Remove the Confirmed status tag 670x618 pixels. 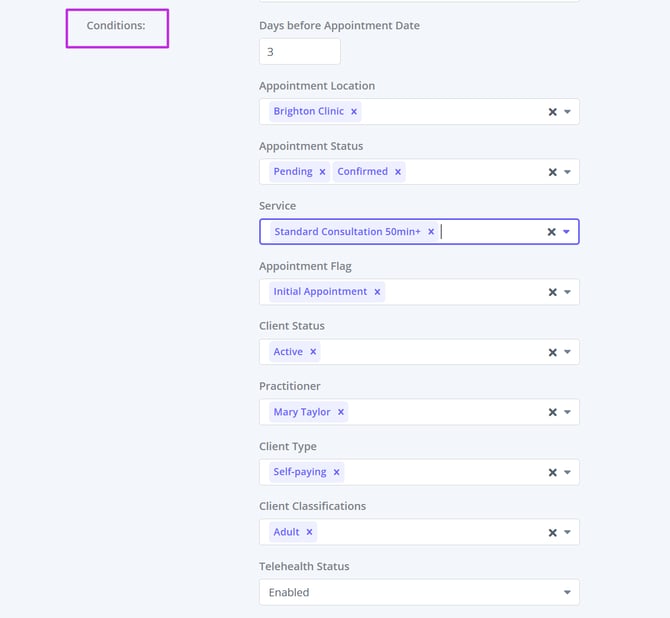(x=398, y=172)
